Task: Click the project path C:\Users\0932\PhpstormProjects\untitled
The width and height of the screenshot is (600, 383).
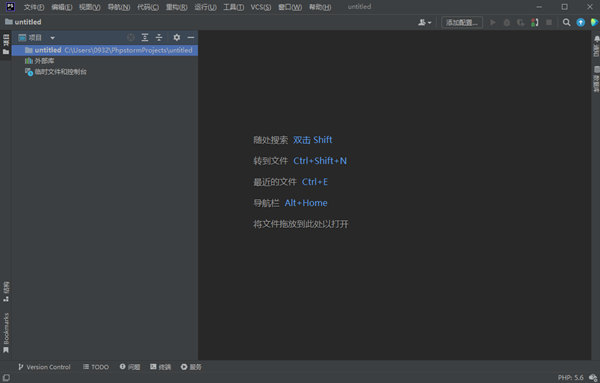Action: pyautogui.click(x=128, y=50)
